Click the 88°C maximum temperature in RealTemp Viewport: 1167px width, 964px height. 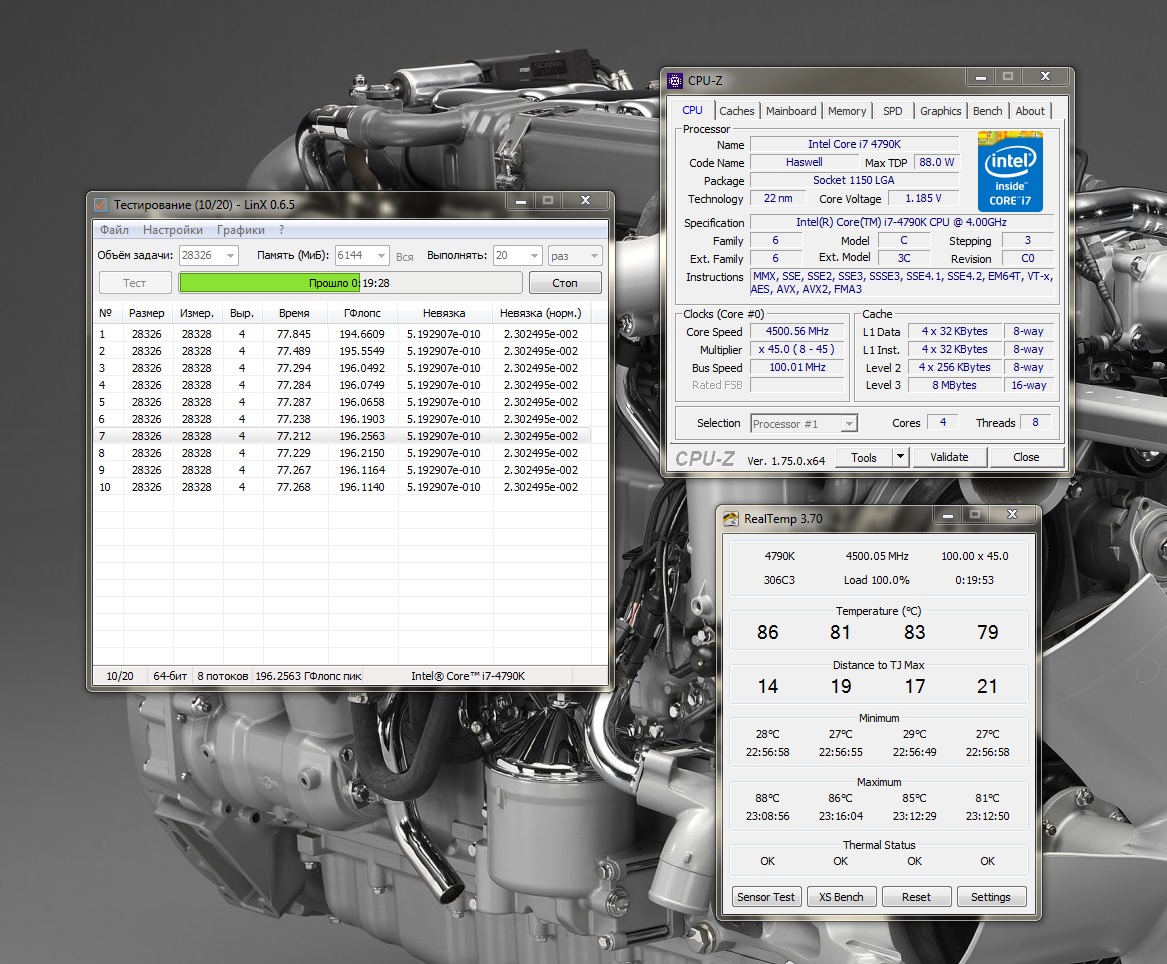click(767, 798)
